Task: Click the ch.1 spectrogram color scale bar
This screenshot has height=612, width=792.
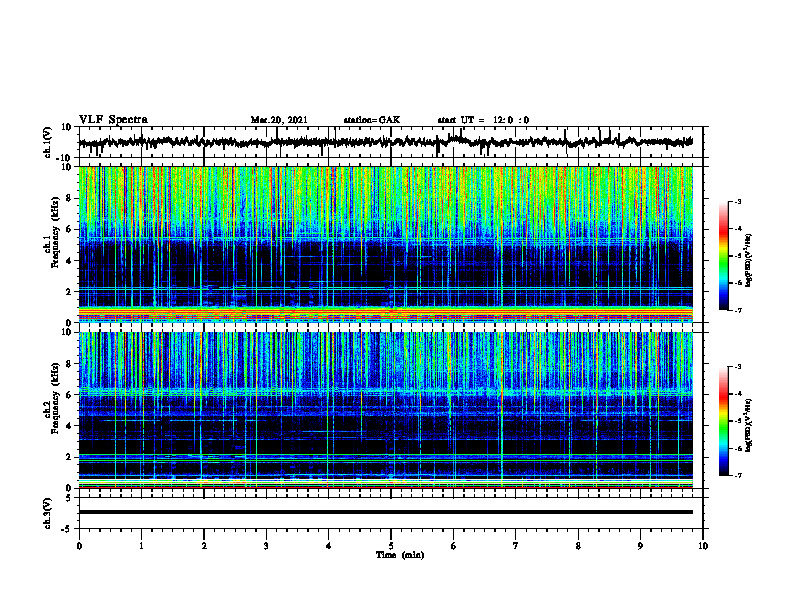Action: tap(724, 256)
